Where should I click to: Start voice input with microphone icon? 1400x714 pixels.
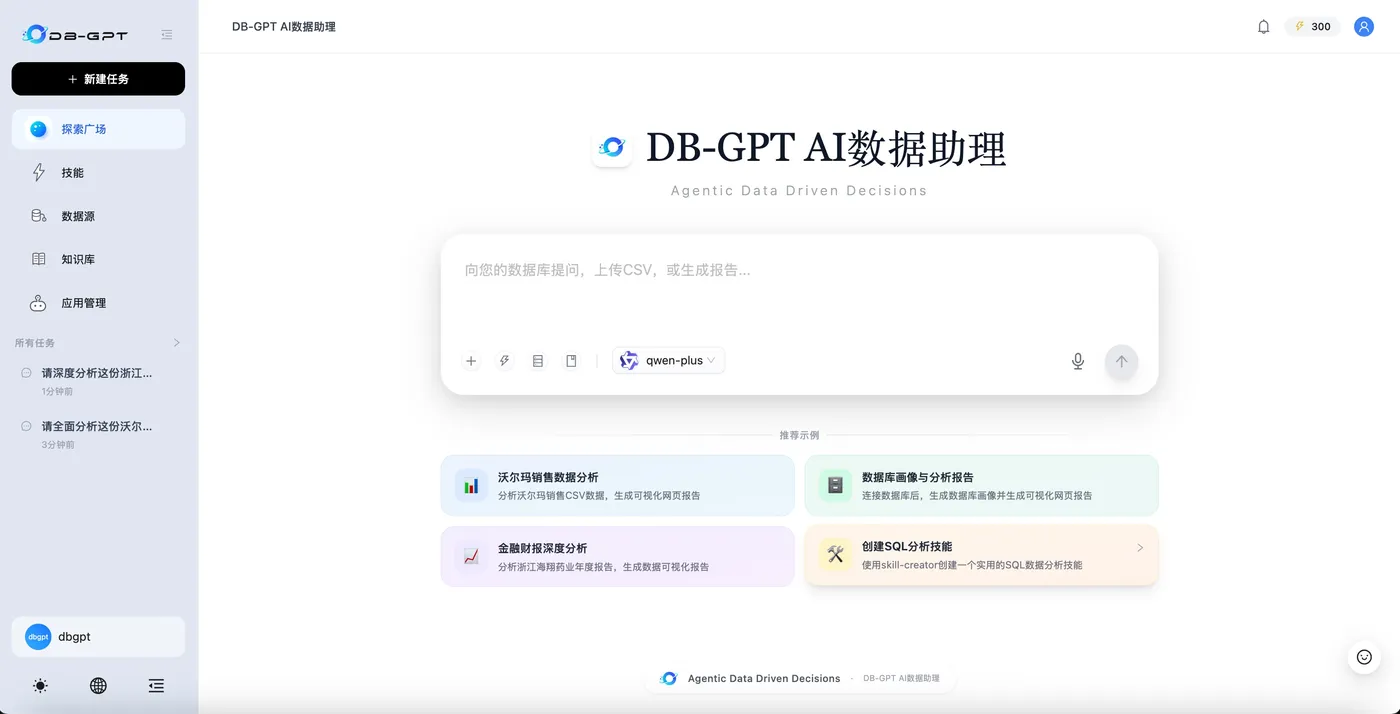[x=1078, y=361]
